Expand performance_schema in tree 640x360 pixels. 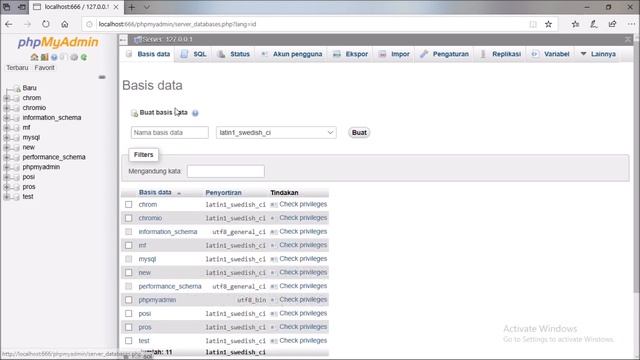(x=6, y=157)
